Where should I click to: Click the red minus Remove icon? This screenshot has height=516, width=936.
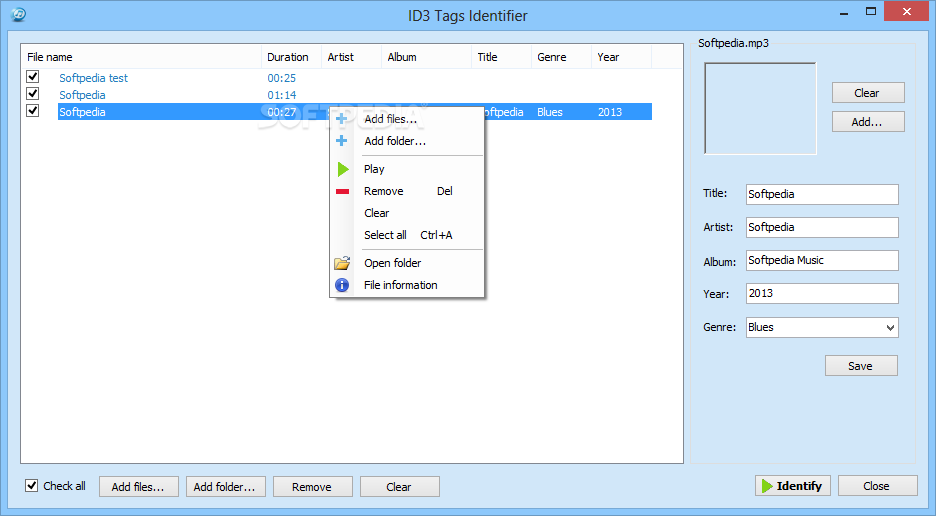coord(342,191)
